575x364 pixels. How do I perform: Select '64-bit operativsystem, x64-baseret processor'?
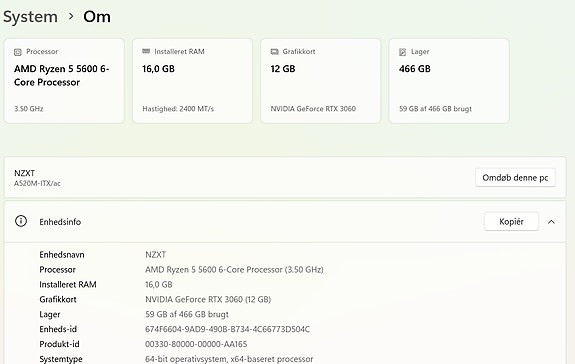[x=229, y=359]
